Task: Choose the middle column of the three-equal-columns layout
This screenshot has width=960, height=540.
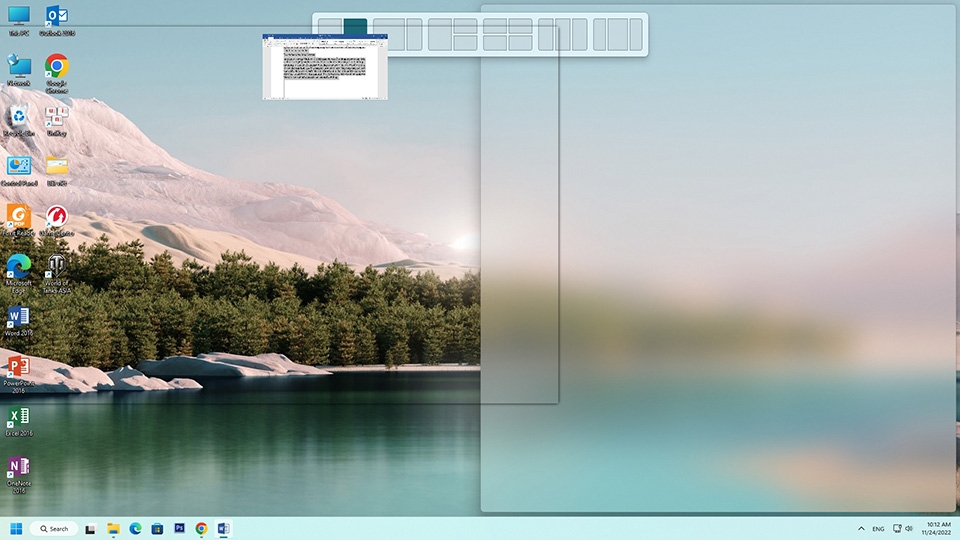Action: (563, 34)
